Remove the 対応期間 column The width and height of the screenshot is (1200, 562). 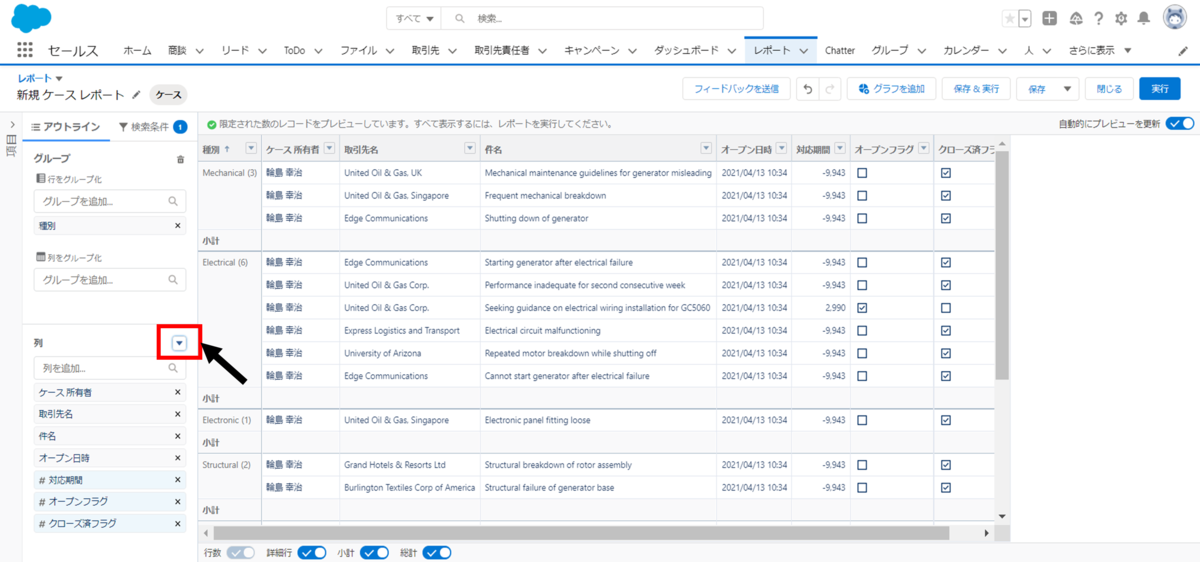[177, 480]
